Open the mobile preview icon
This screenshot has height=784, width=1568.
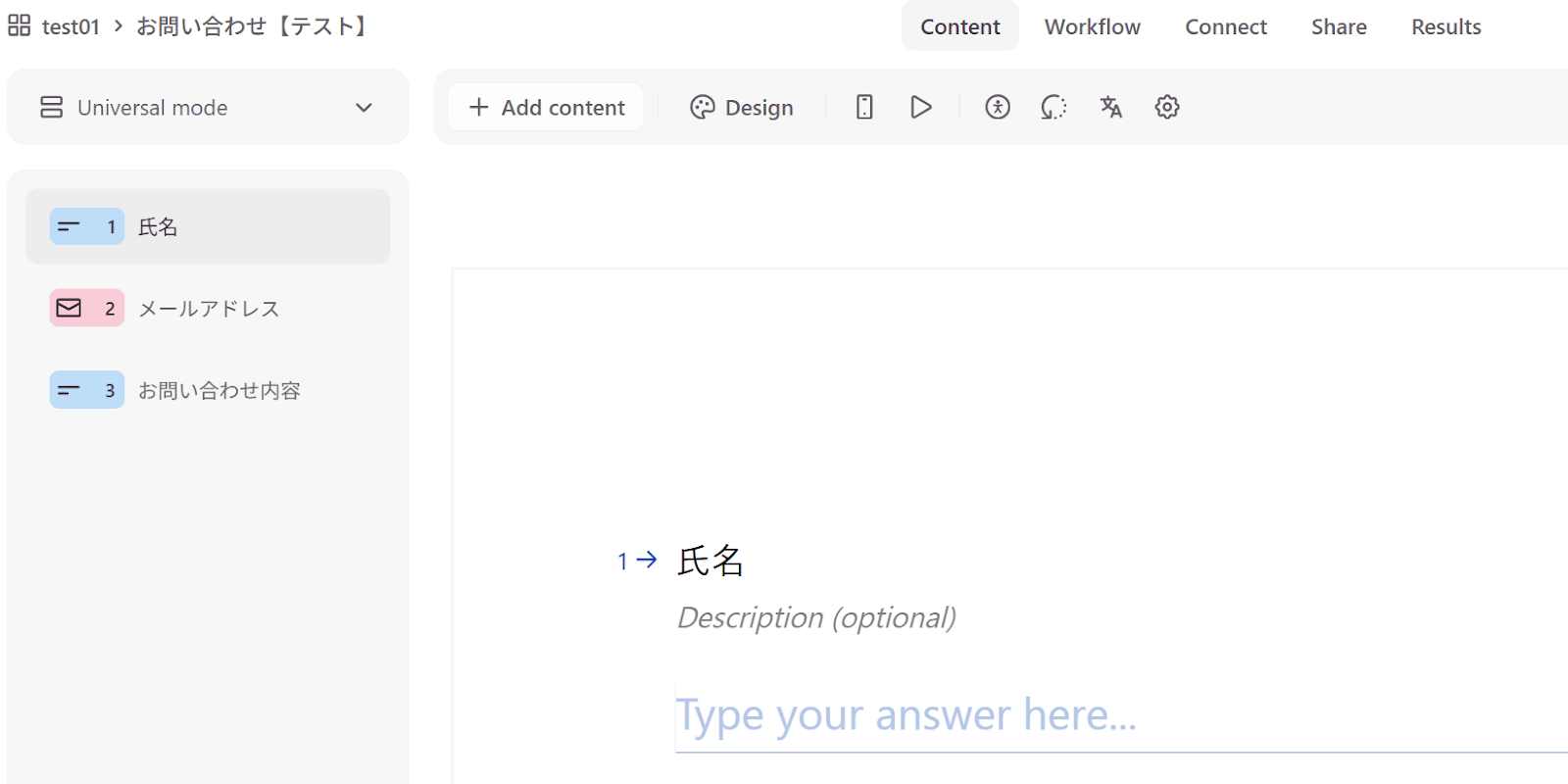(x=864, y=107)
